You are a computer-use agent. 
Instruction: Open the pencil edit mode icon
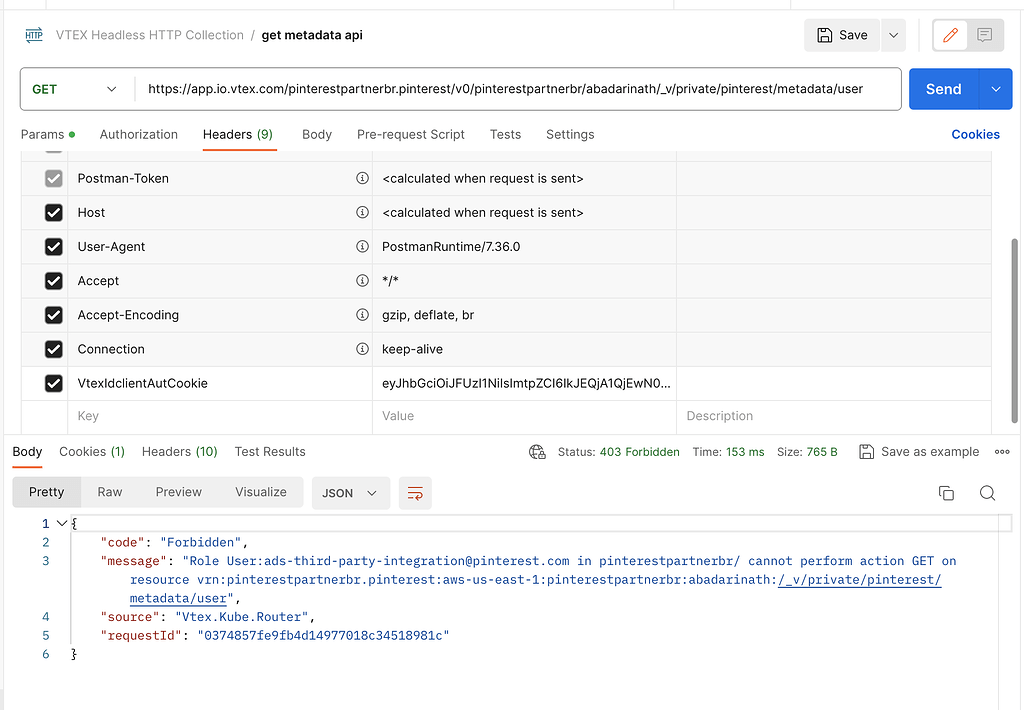[x=950, y=35]
